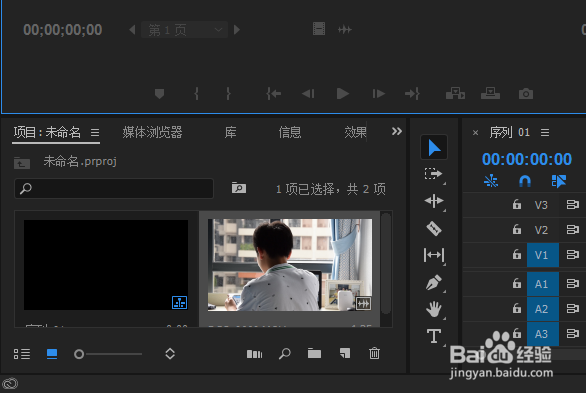Go to next page arrow

pos(237,30)
